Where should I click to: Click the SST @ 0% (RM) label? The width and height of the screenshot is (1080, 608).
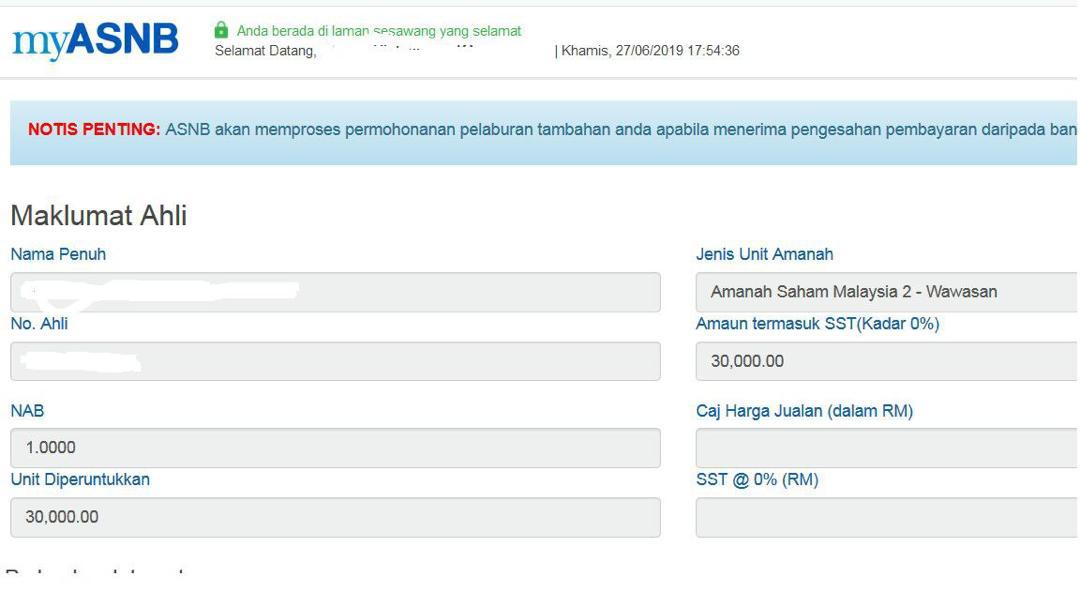click(758, 479)
